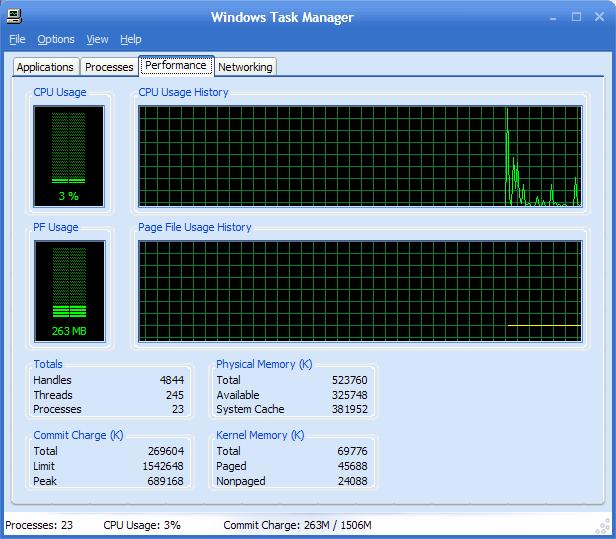Screen dimensions: 616x539
Task: Click the Page File Usage History graph
Action: pyautogui.click(x=360, y=291)
